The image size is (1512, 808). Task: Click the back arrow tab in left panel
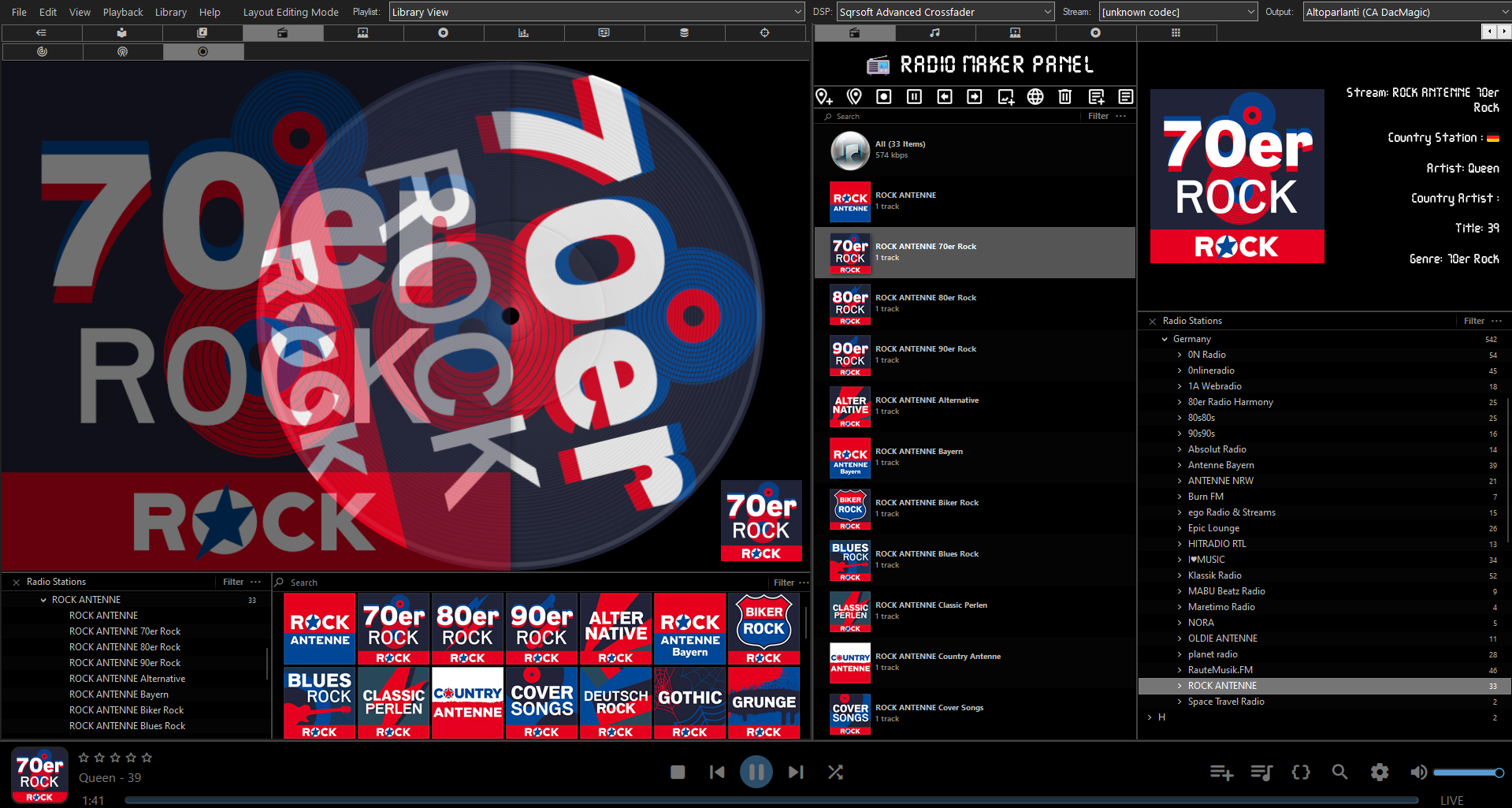click(x=42, y=33)
